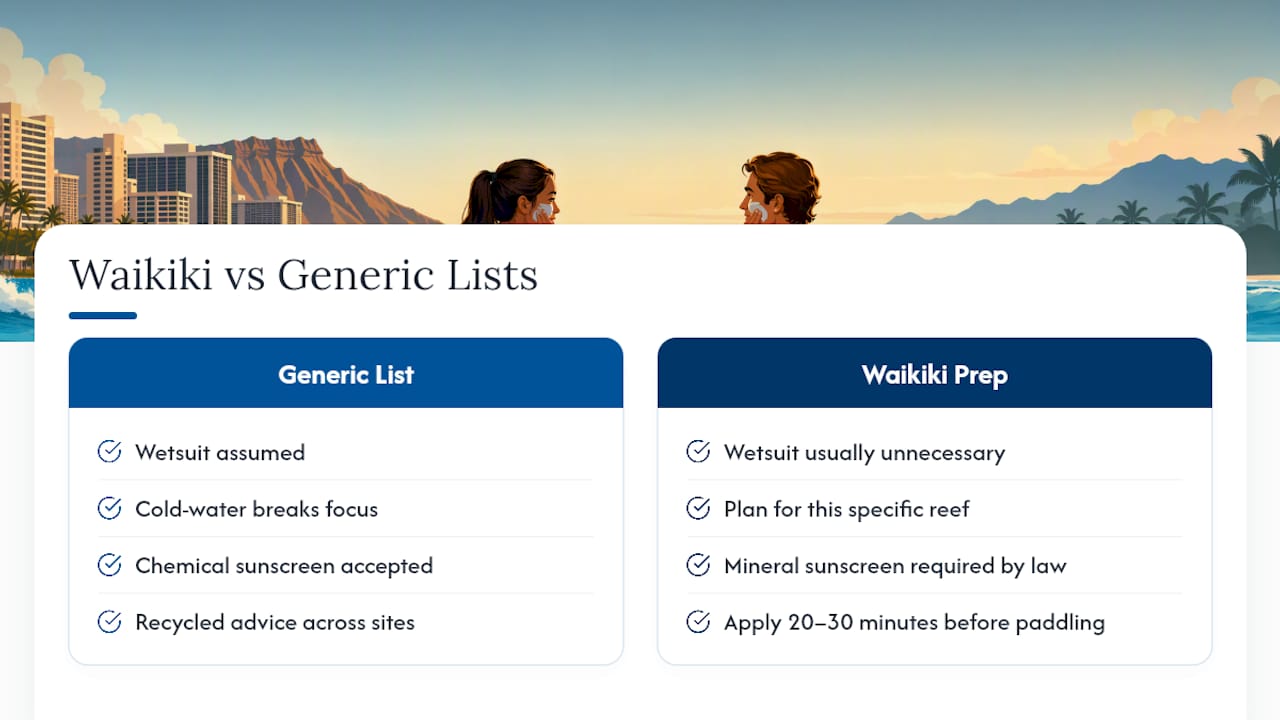Click the blue underline beneath the title
1280x720 pixels.
pos(103,316)
